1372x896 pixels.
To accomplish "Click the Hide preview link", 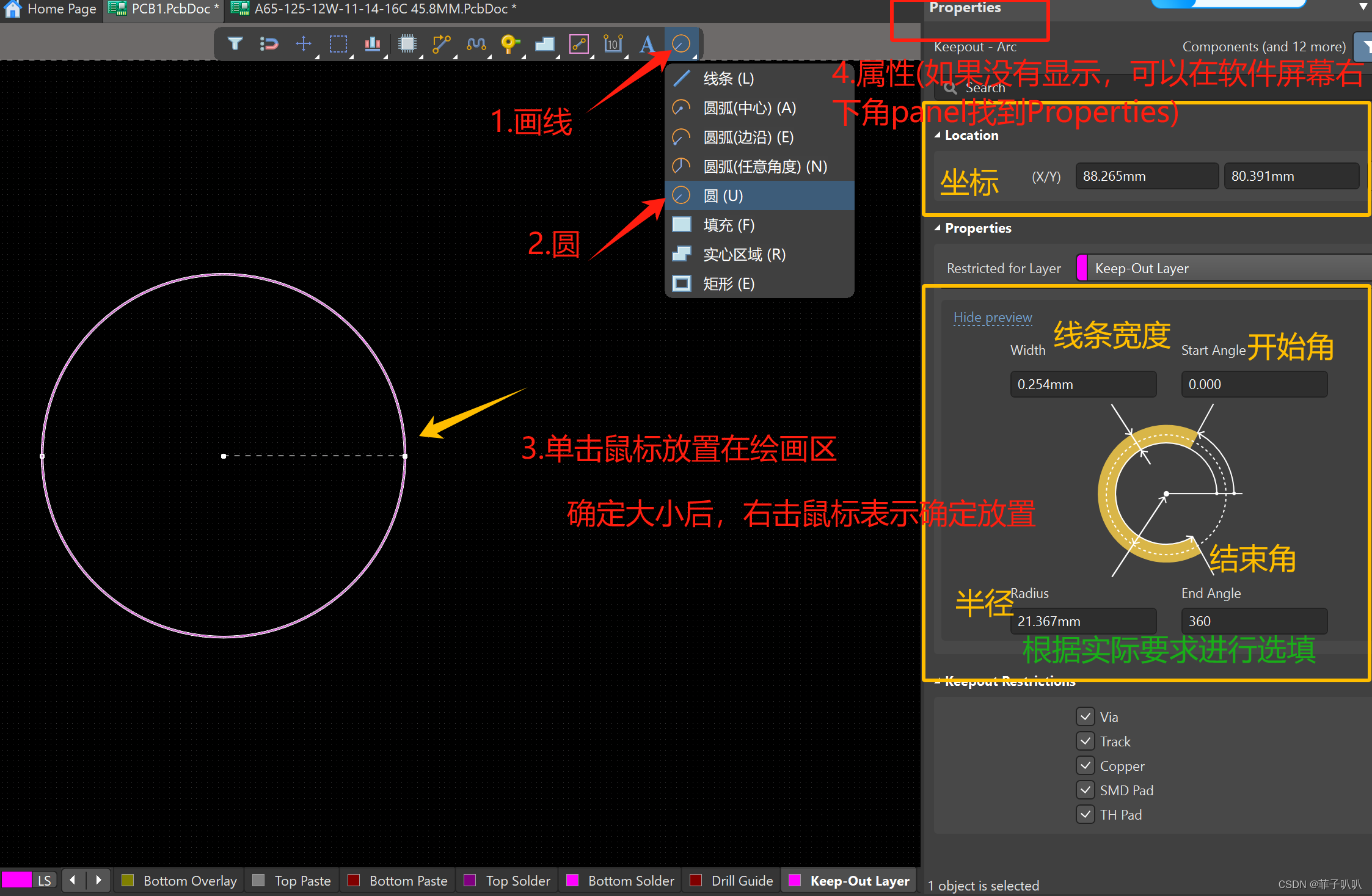I will 992,317.
